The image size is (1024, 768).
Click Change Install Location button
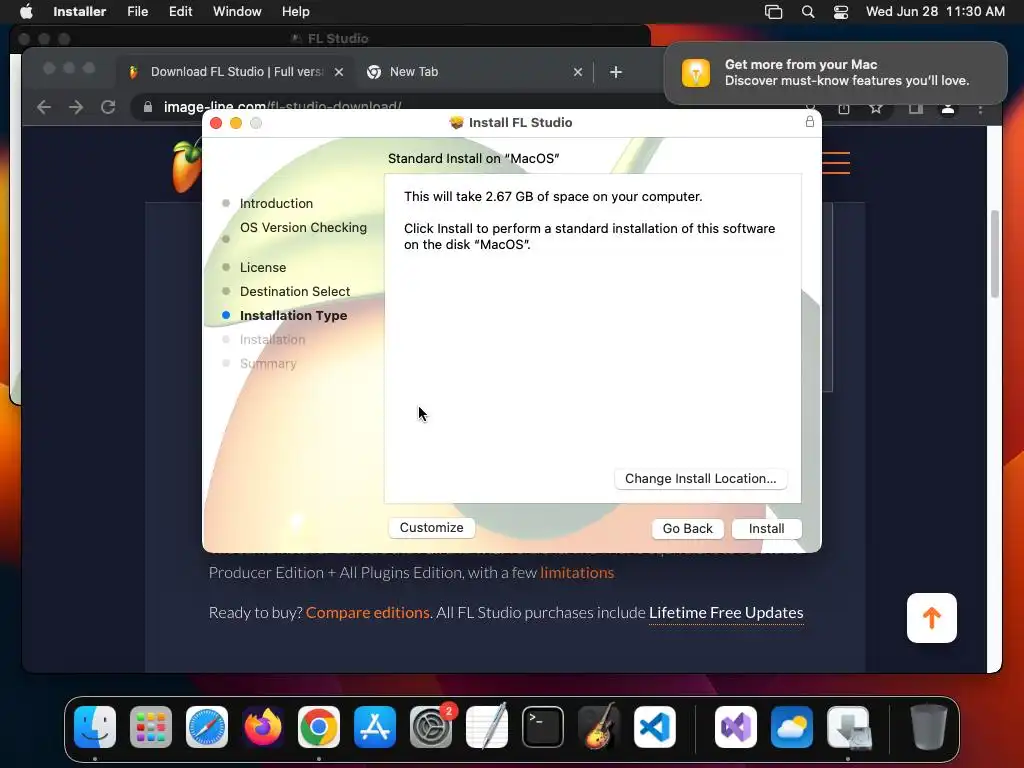700,479
